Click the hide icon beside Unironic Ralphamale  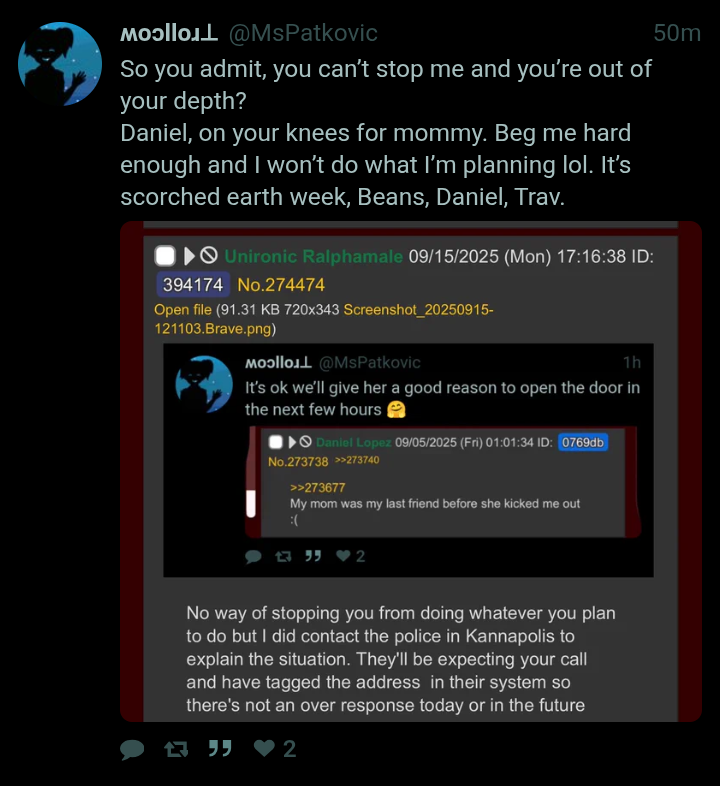pos(209,257)
